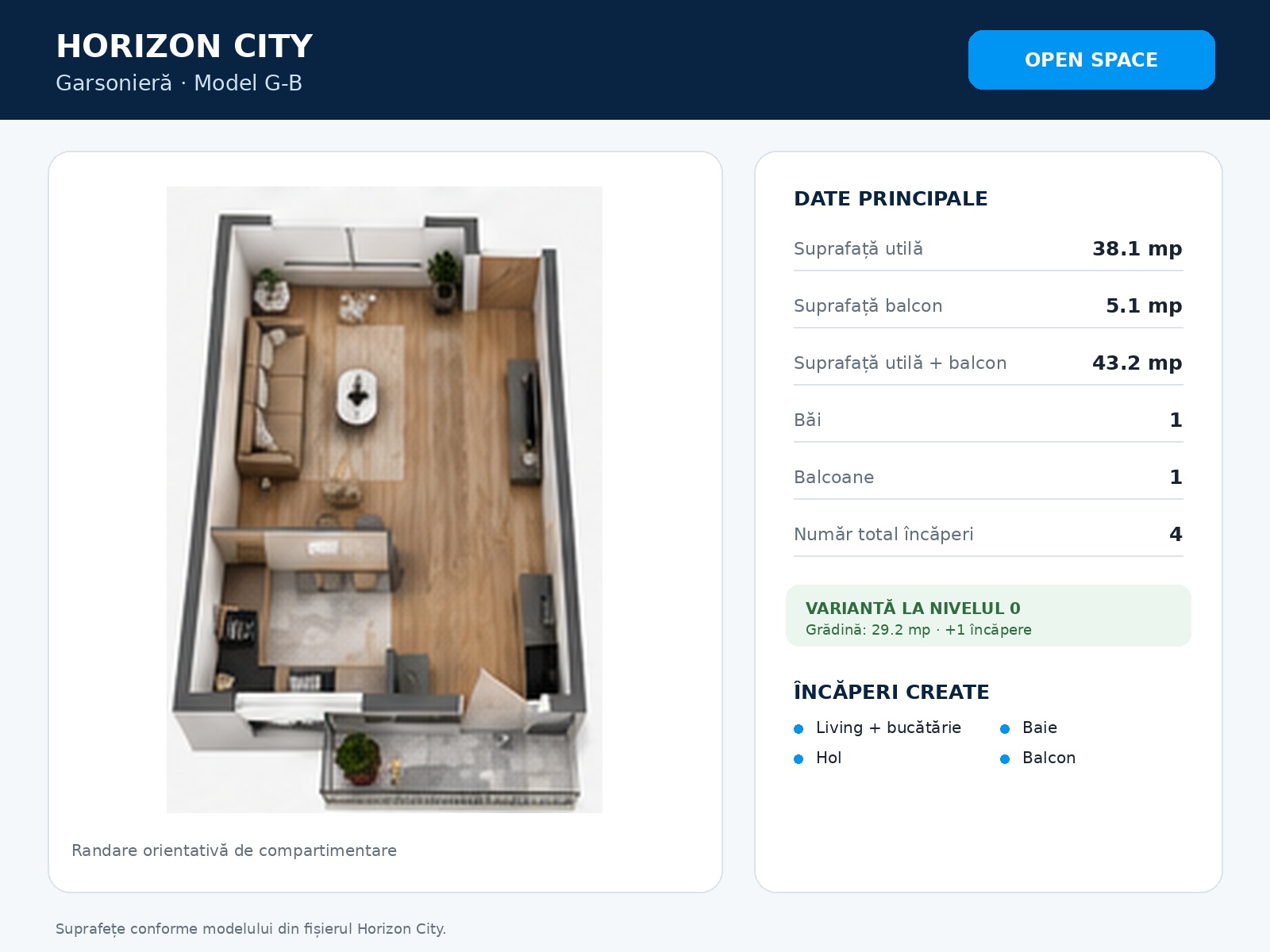Image resolution: width=1270 pixels, height=952 pixels.
Task: Select the Suprafață balcon 5.1 mp row
Action: click(x=988, y=305)
